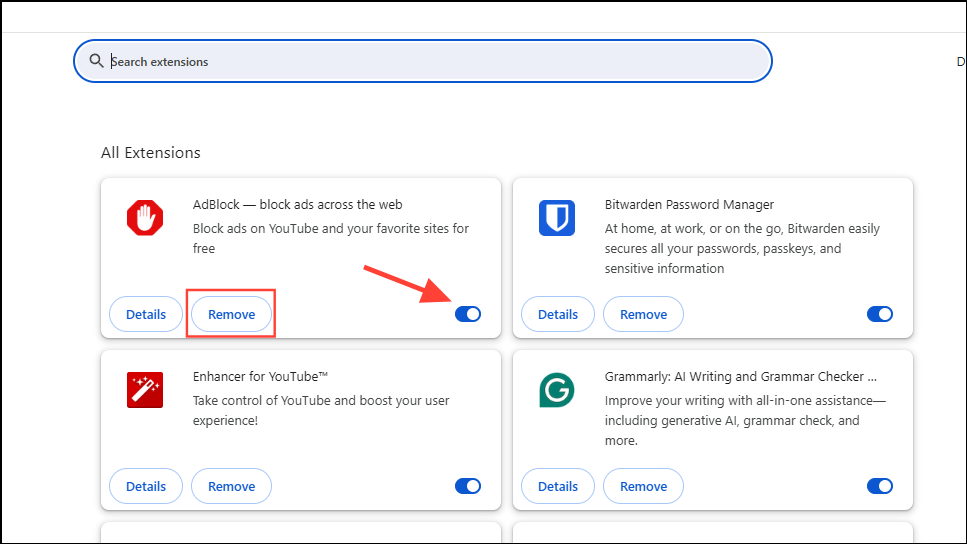Disable the Grammarly extension switch
Viewport: 967px width, 544px height.
point(880,486)
